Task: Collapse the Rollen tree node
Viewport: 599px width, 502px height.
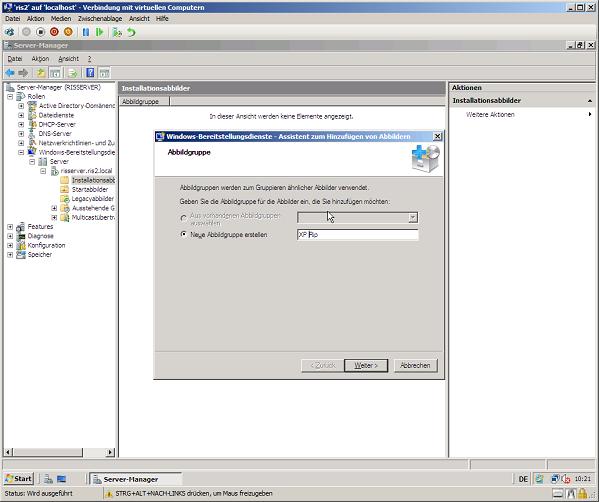Action: [x=10, y=97]
